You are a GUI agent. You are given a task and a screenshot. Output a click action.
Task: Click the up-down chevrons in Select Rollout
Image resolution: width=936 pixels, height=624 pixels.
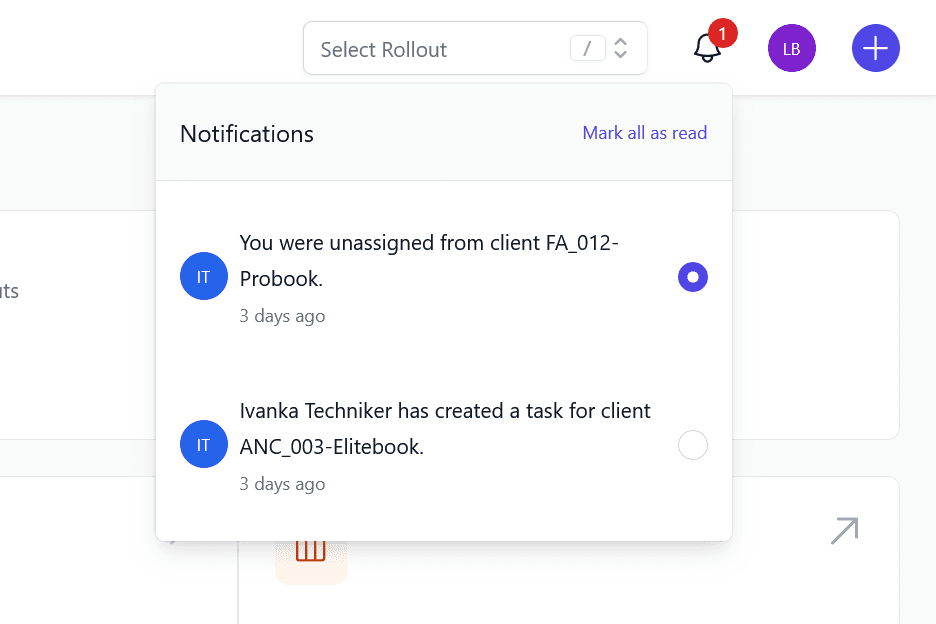coord(621,48)
